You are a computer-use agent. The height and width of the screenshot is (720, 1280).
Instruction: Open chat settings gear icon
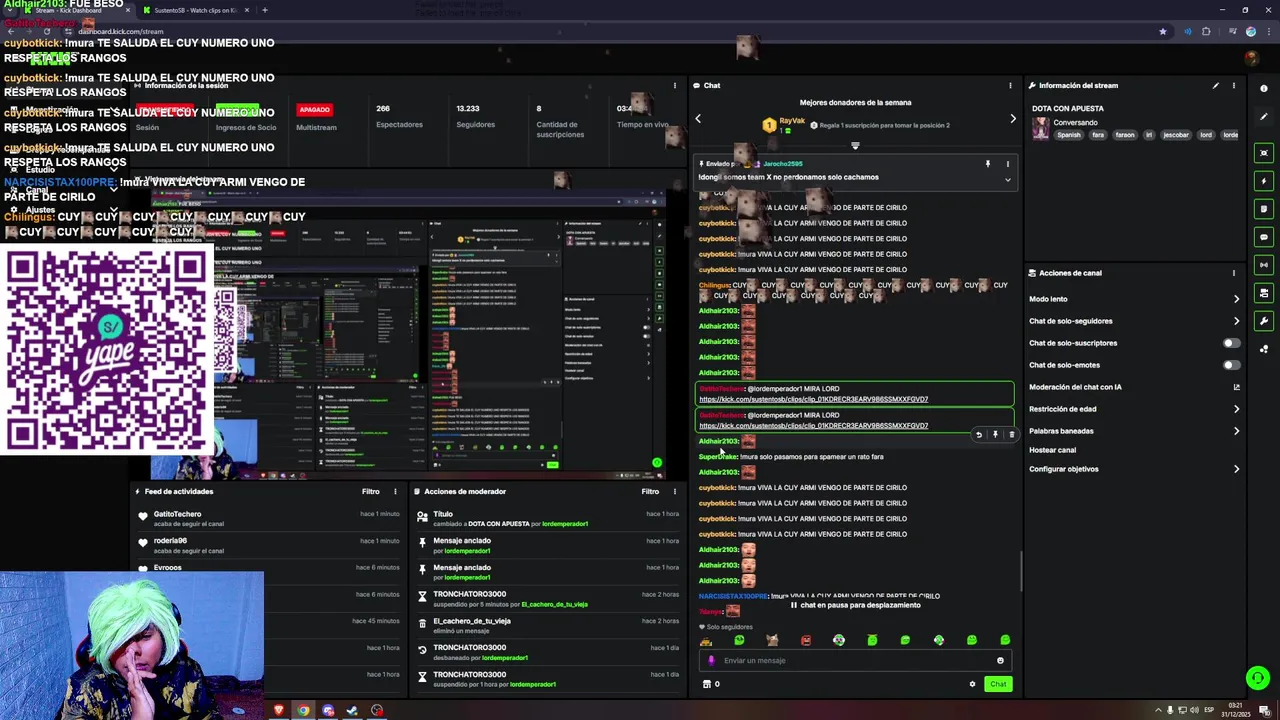(972, 684)
